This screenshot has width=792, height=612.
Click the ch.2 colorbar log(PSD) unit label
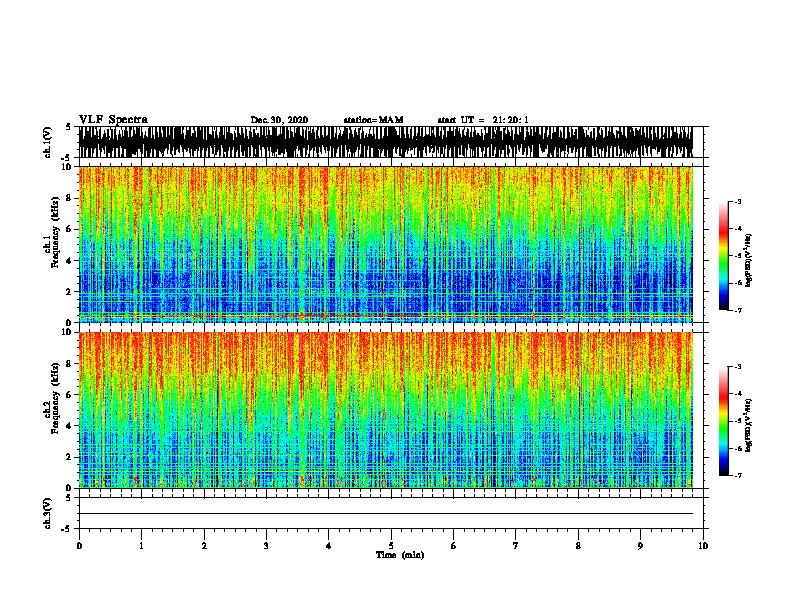pyautogui.click(x=749, y=426)
